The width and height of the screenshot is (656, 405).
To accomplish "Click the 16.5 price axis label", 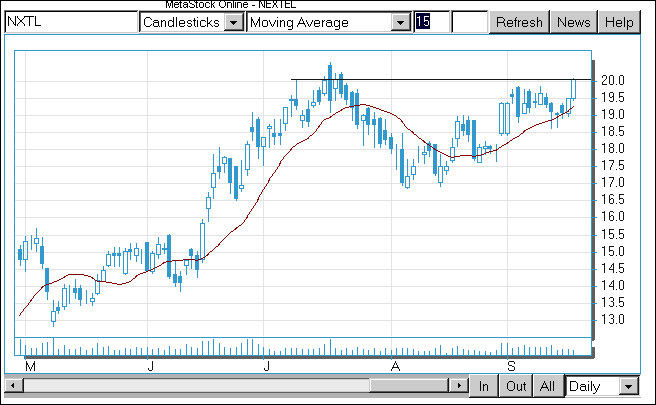I will coord(612,200).
